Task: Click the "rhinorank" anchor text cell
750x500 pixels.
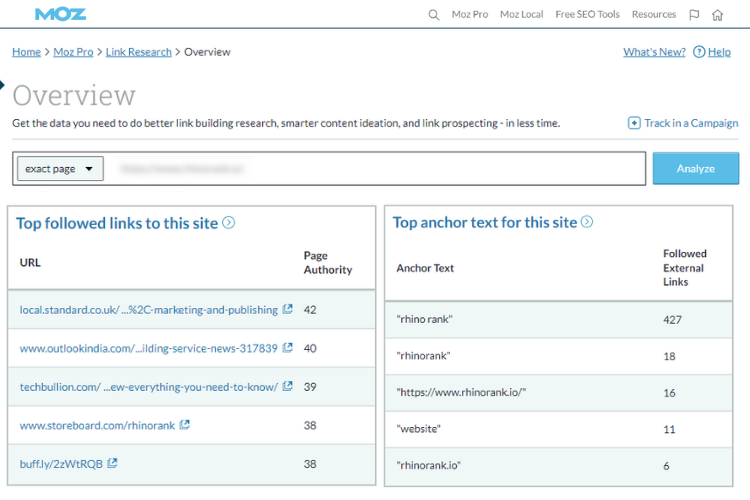Action: 423,356
